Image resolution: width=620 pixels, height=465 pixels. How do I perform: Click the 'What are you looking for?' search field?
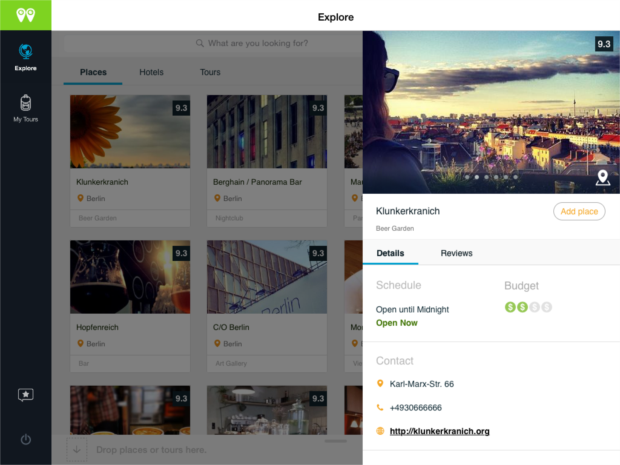tap(258, 44)
